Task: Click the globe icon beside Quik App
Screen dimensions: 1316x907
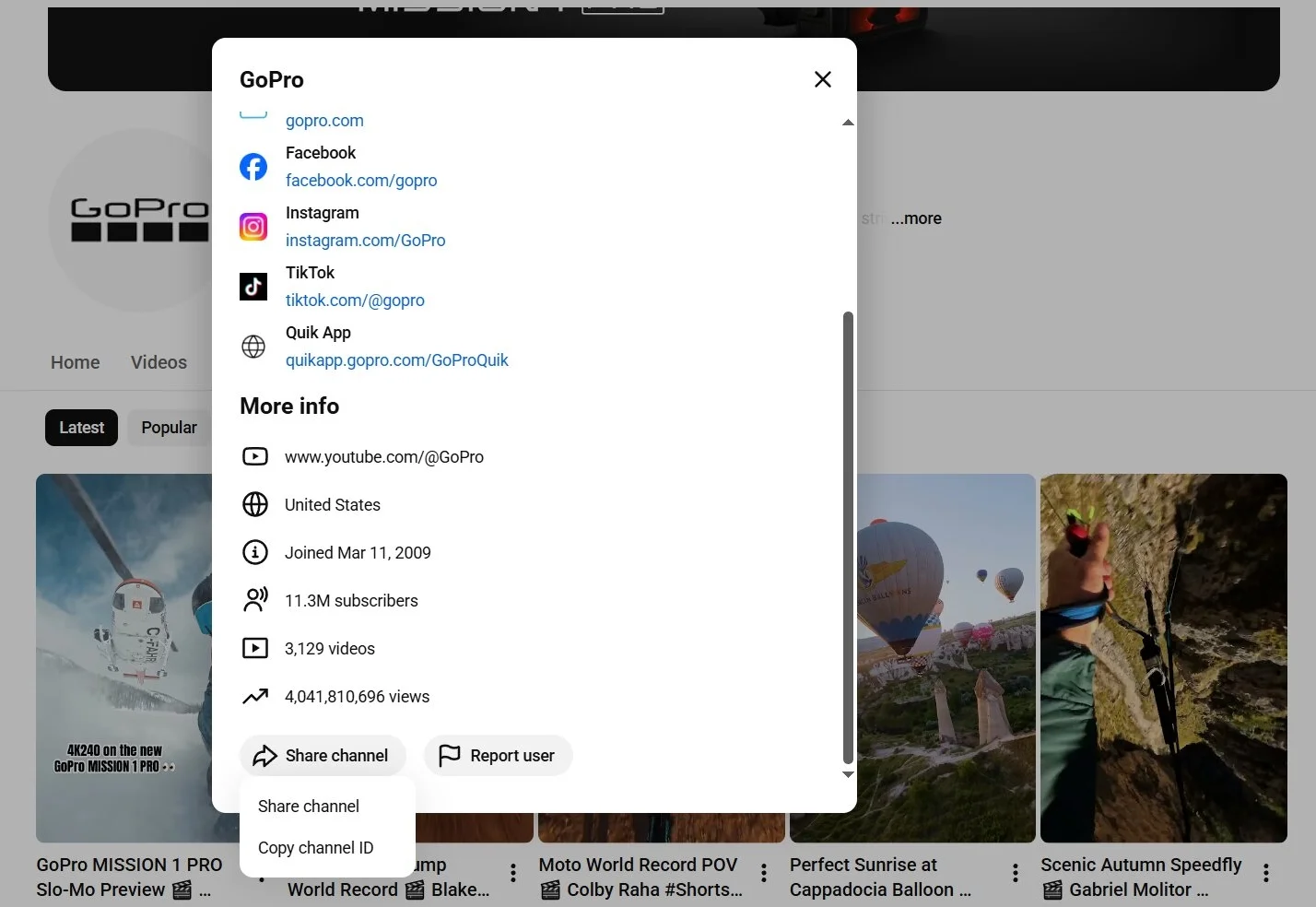Action: tap(253, 347)
